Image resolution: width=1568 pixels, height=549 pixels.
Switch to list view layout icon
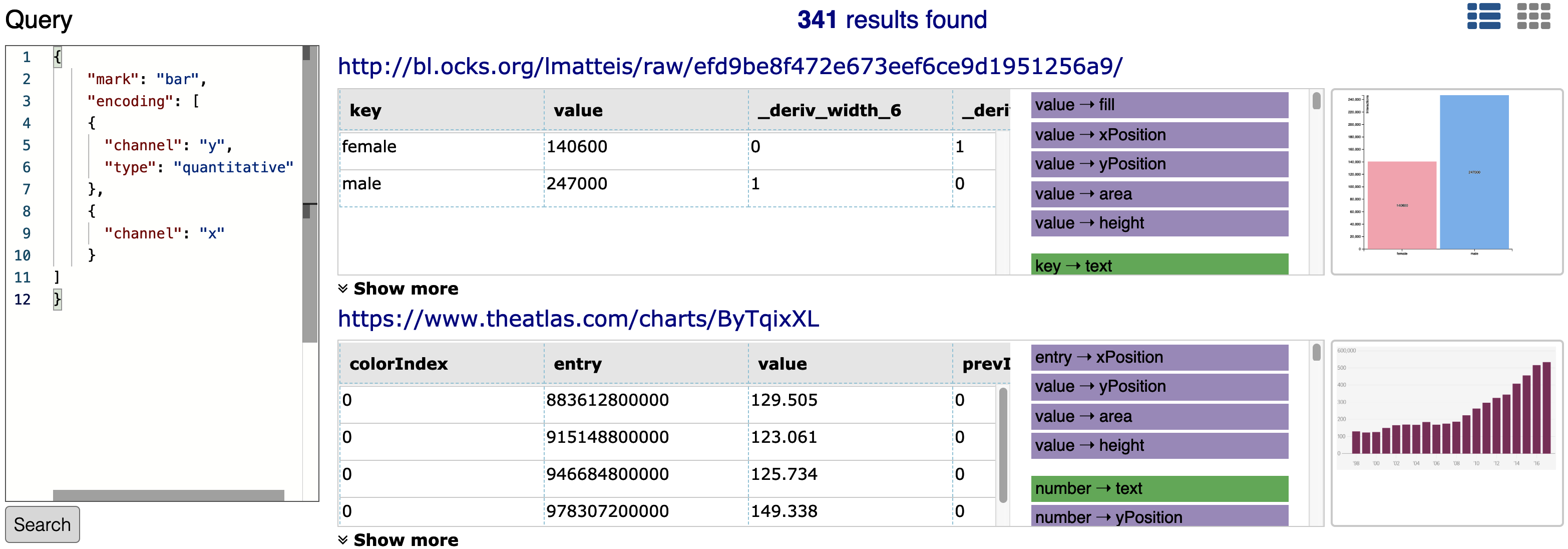pos(1483,17)
